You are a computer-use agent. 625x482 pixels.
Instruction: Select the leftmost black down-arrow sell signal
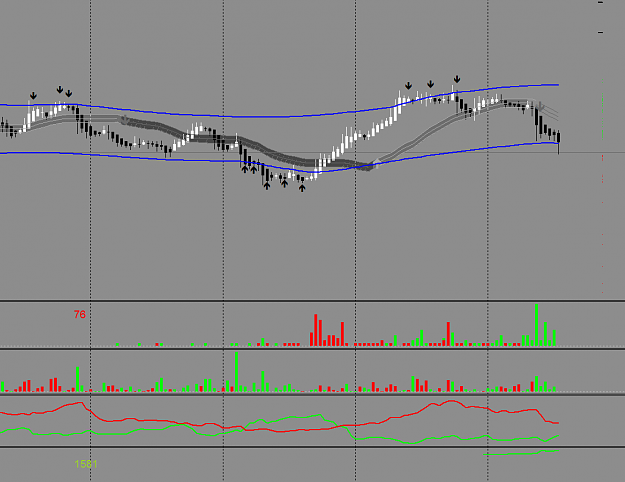pyautogui.click(x=33, y=96)
